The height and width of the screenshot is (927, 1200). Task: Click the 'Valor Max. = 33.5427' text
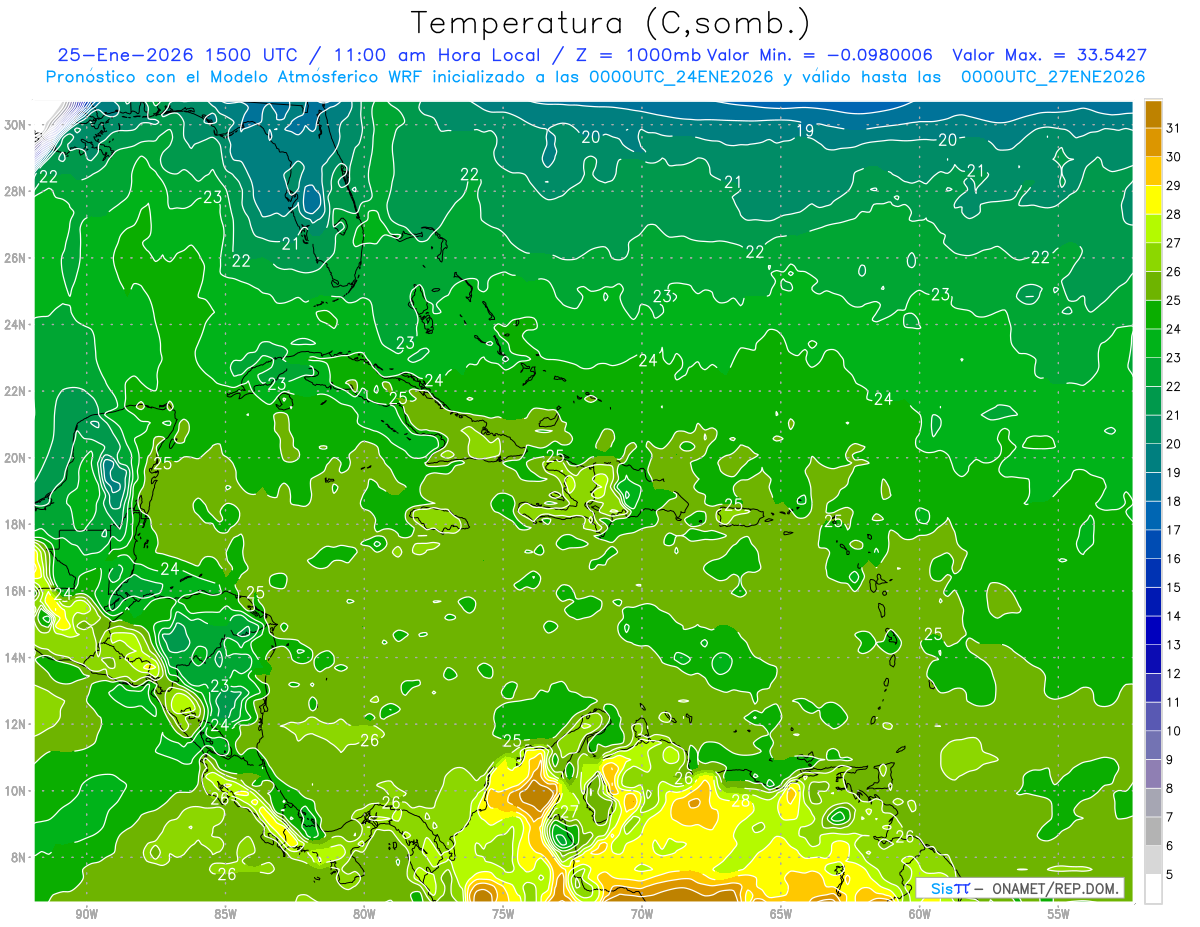point(1049,55)
